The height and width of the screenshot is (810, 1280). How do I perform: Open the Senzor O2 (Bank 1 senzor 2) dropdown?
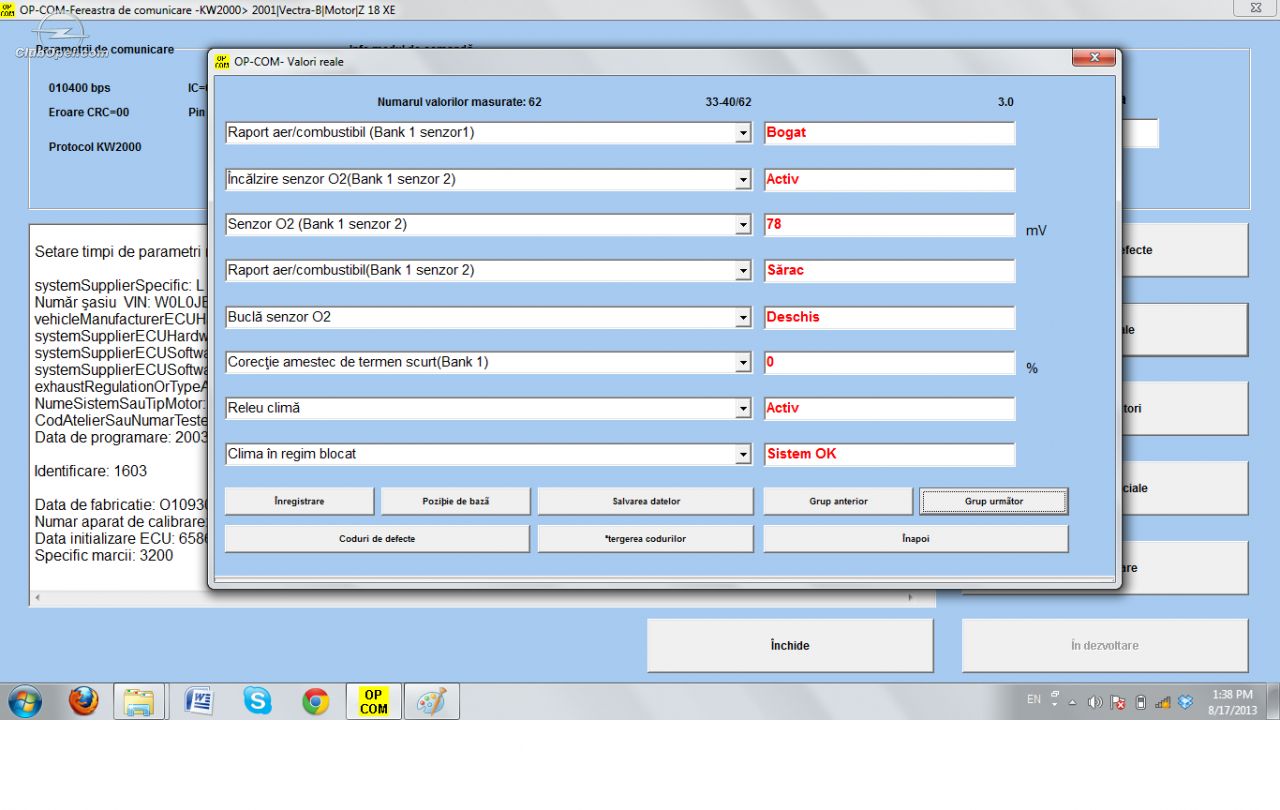click(x=743, y=225)
